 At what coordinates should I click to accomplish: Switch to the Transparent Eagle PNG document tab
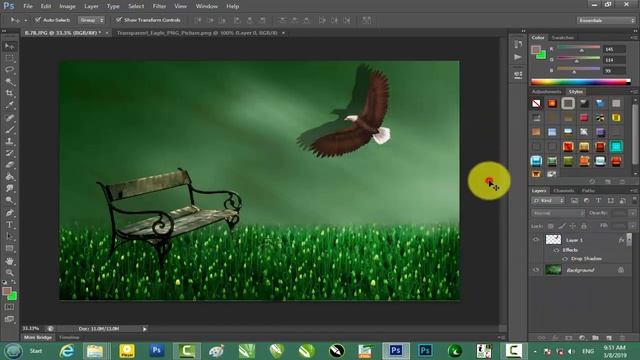click(x=197, y=33)
